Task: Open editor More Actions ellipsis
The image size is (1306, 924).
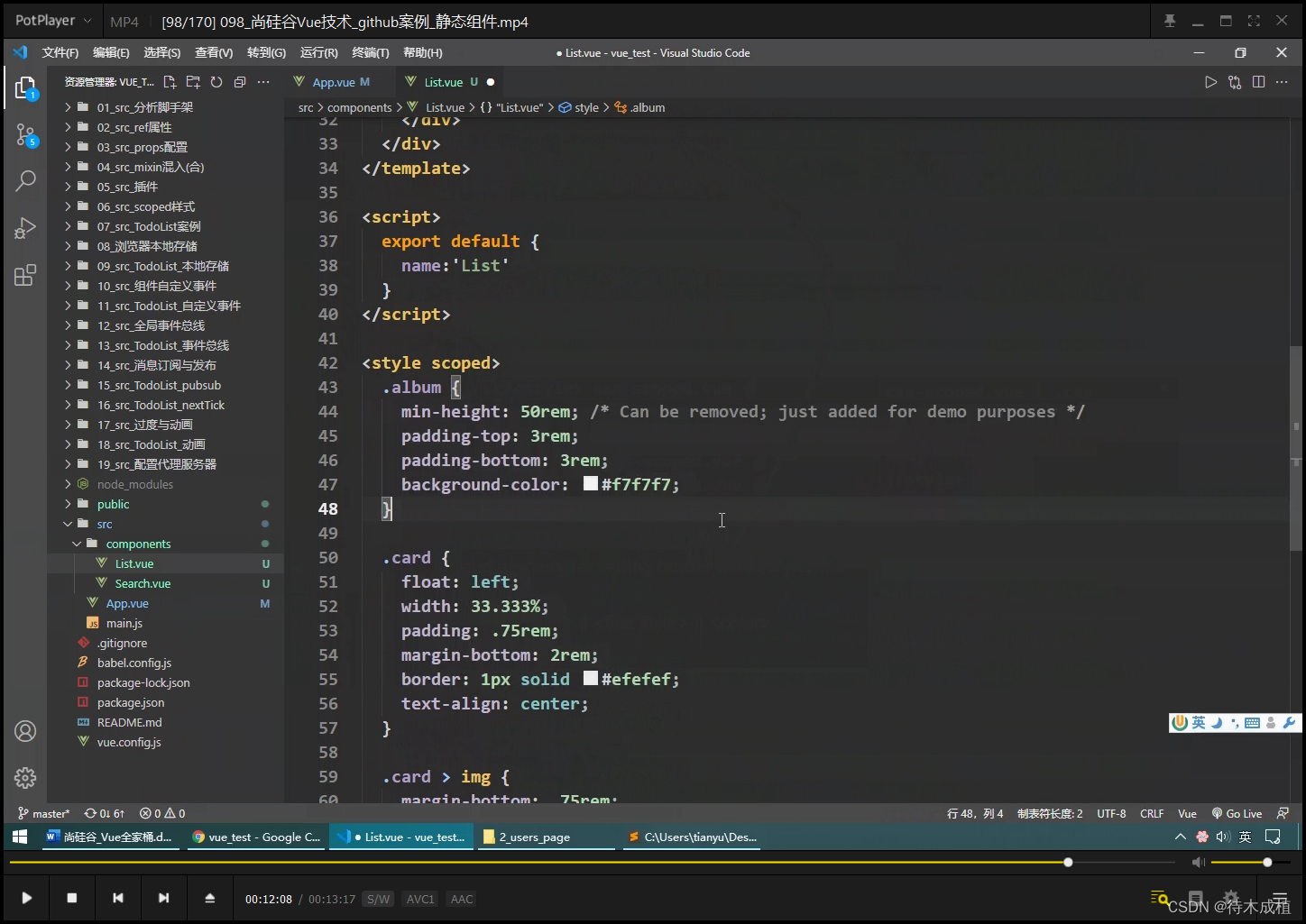Action: point(1282,82)
